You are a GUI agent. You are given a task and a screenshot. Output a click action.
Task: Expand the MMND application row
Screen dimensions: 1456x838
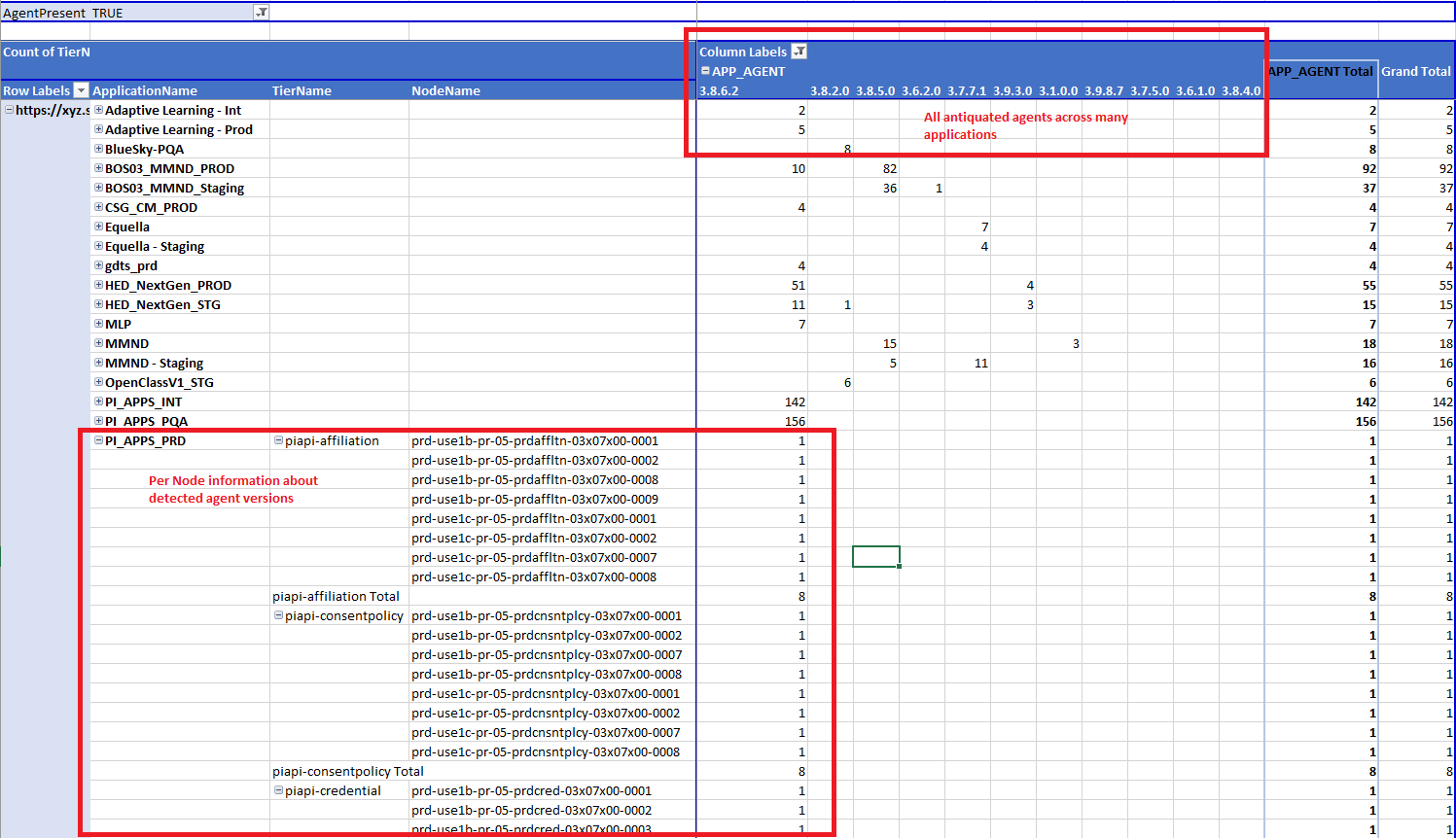(98, 343)
